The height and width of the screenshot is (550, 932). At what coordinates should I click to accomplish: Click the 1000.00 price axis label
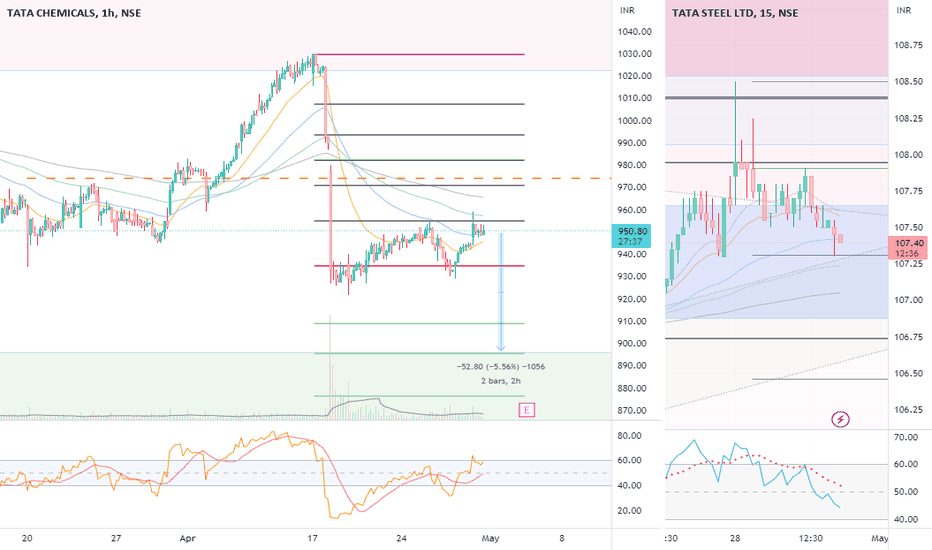point(634,121)
